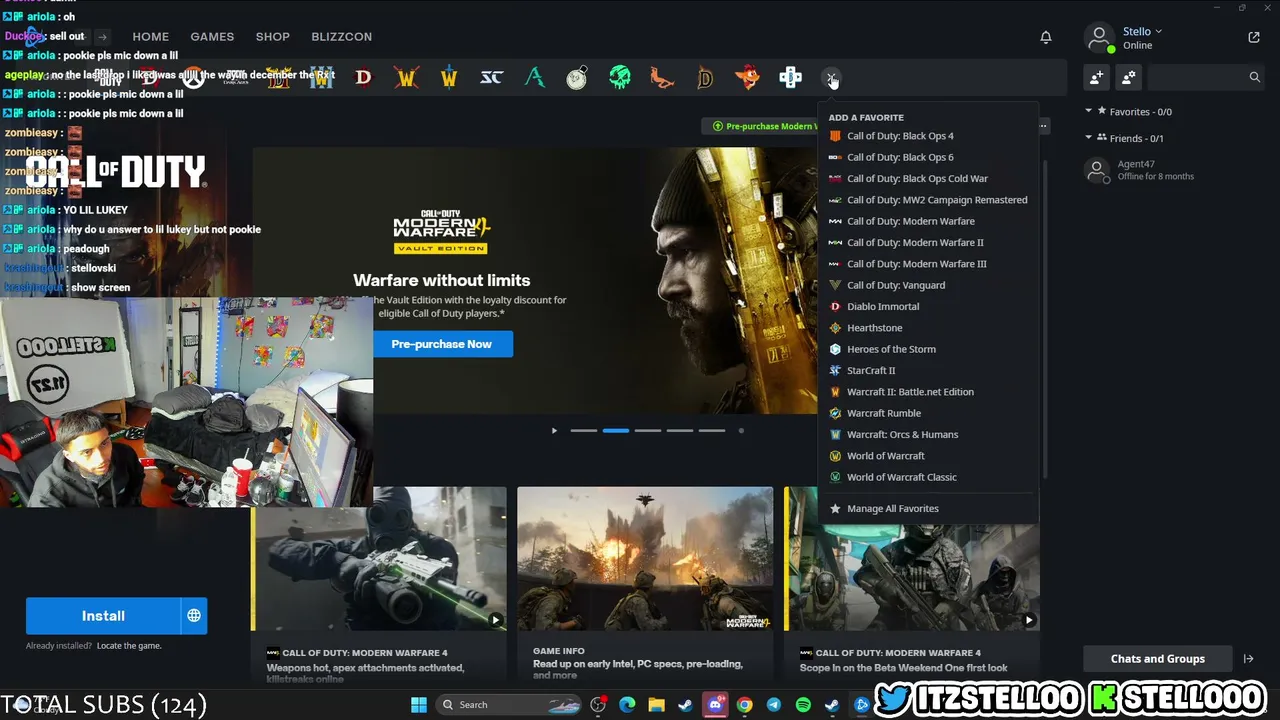Open the Game Info battlefield thumbnail

tap(645, 559)
